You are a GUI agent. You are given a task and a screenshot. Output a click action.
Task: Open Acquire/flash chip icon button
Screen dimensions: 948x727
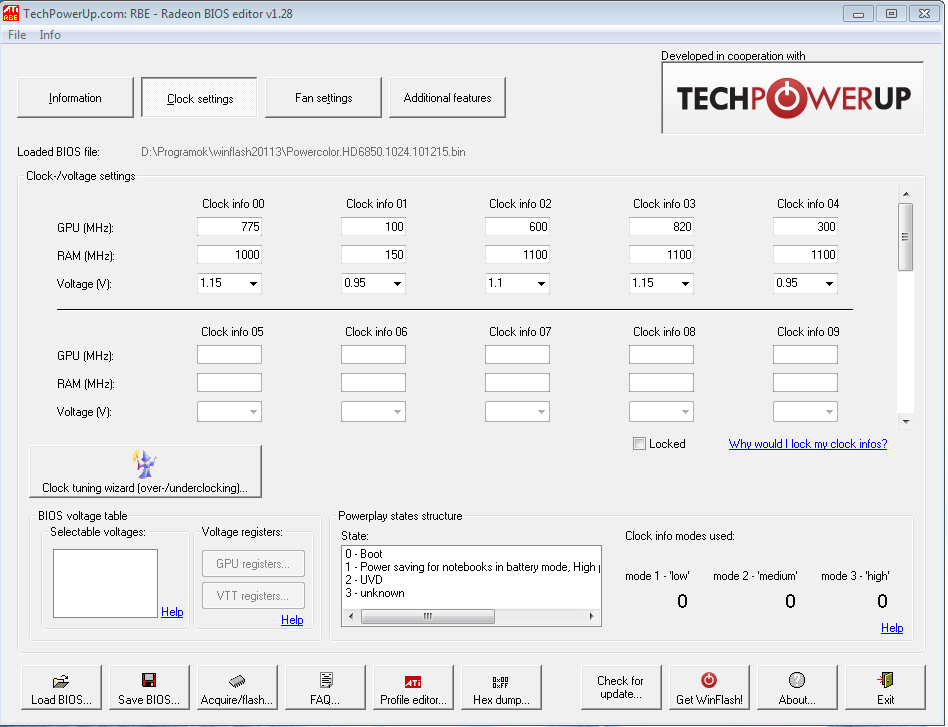(x=237, y=687)
